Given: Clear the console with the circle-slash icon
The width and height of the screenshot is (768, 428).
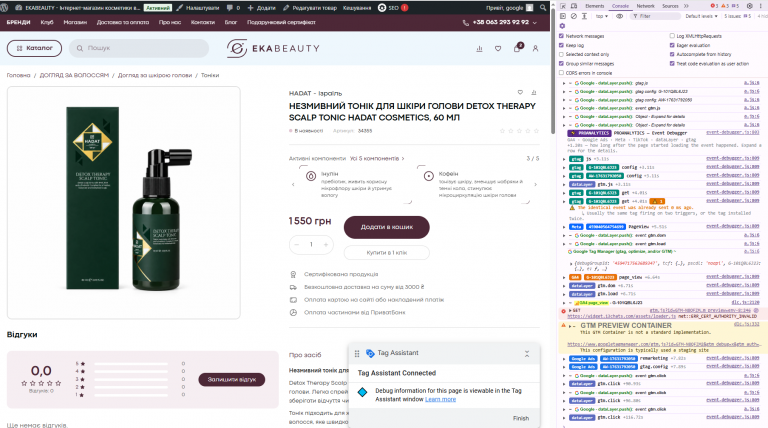Looking at the screenshot, I should pyautogui.click(x=574, y=16).
